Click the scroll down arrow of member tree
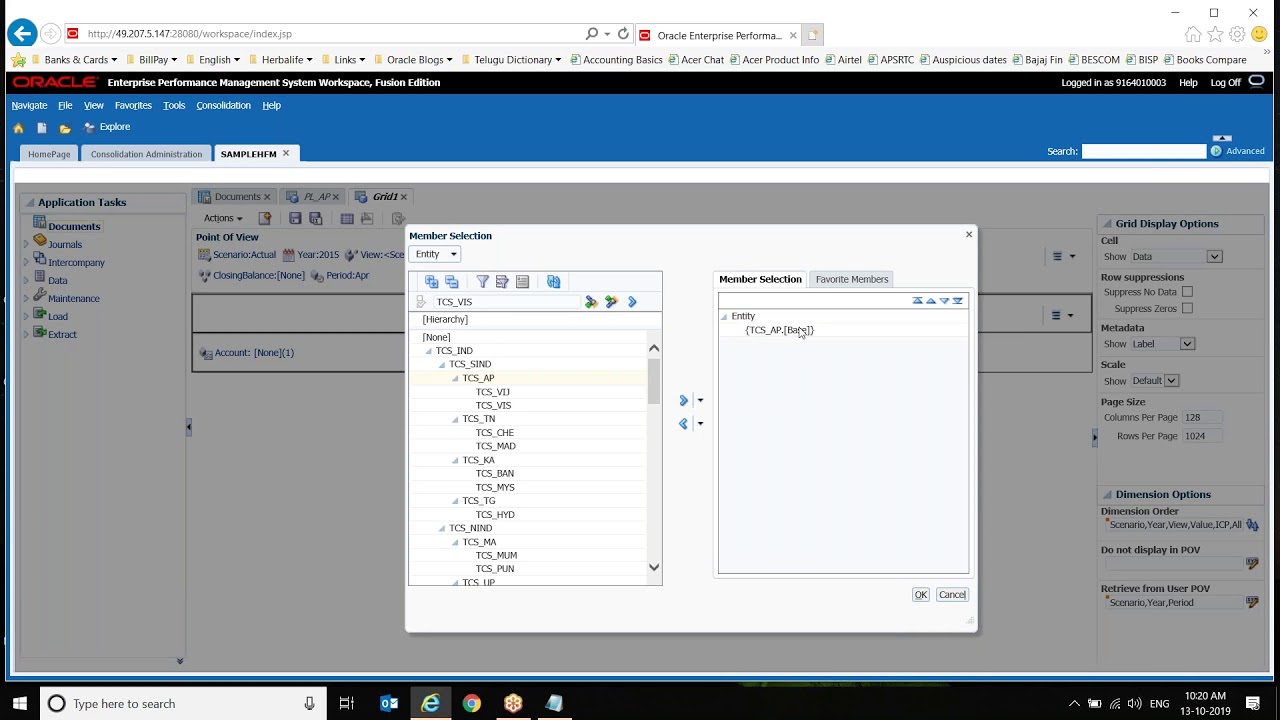Image resolution: width=1280 pixels, height=720 pixels. pos(654,568)
